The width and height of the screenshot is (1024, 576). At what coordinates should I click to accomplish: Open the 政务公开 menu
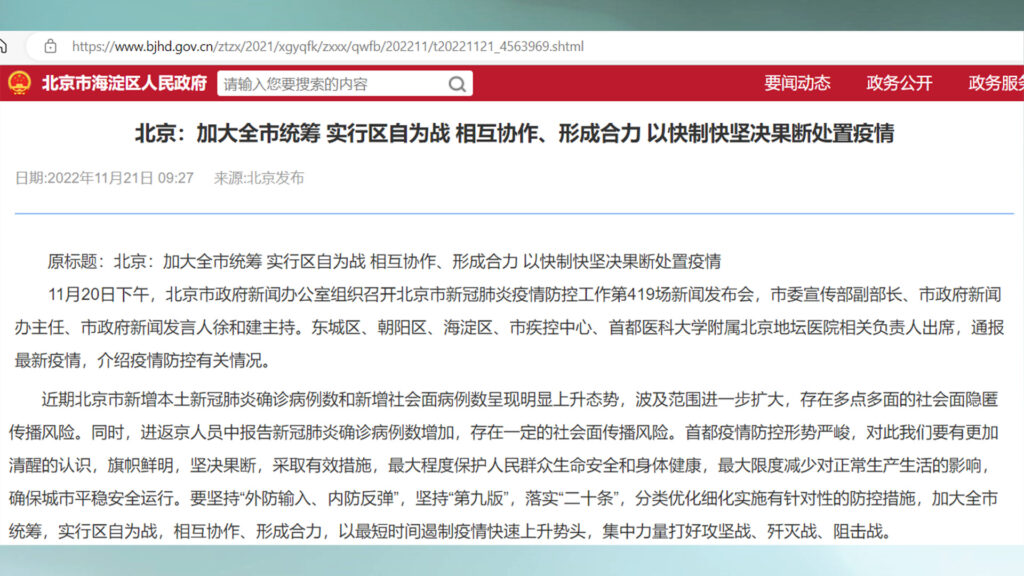[899, 83]
